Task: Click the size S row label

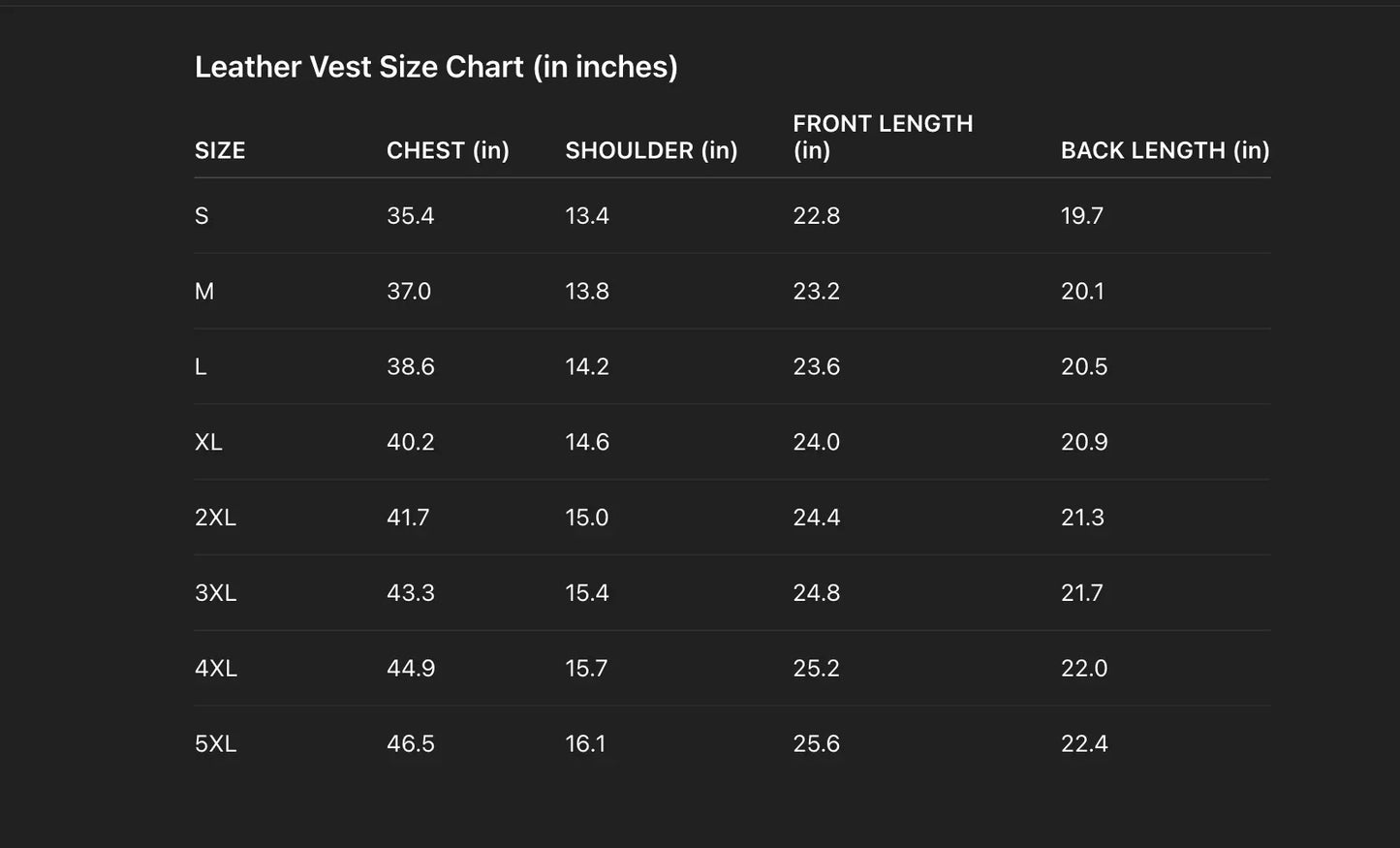Action: coord(202,216)
